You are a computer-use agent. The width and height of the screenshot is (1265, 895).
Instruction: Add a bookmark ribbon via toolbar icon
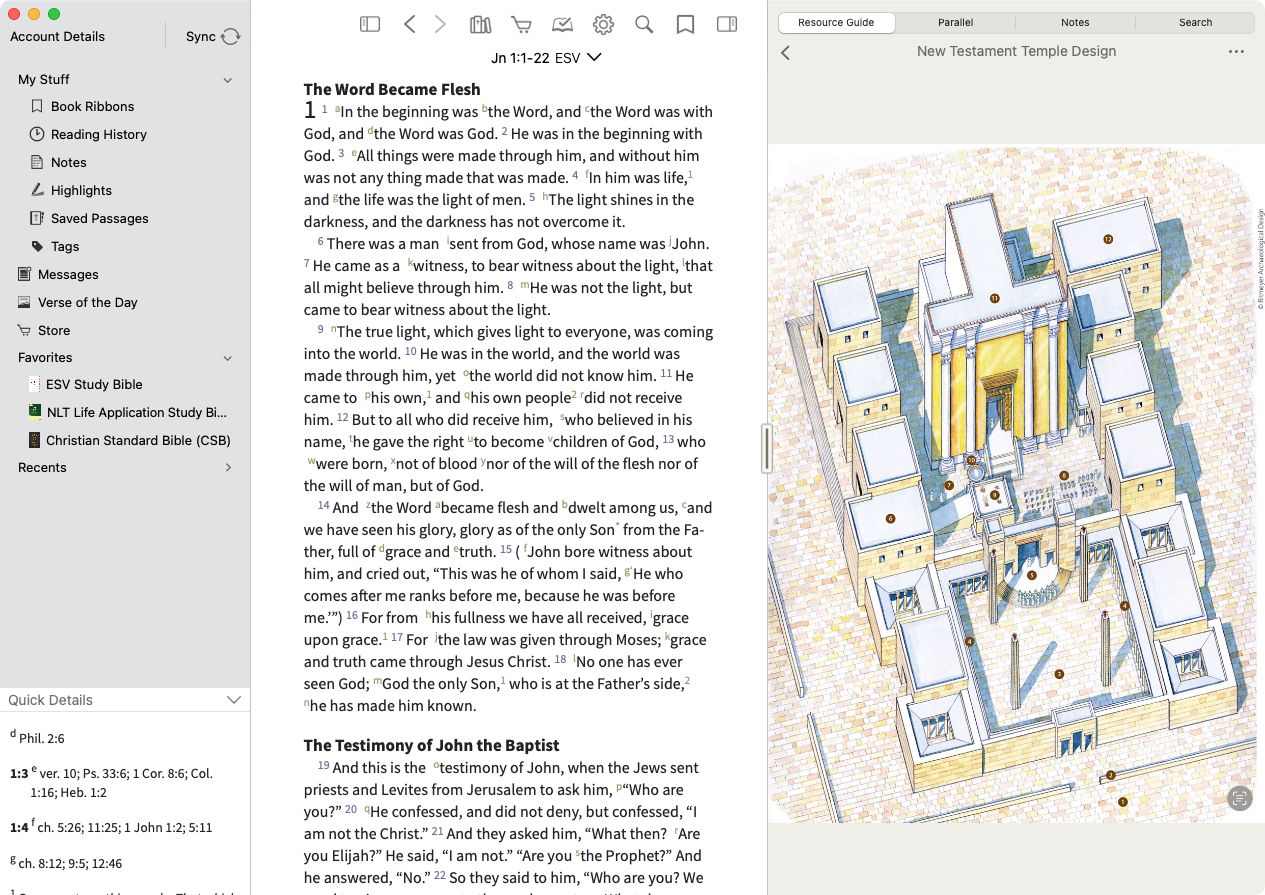point(685,24)
